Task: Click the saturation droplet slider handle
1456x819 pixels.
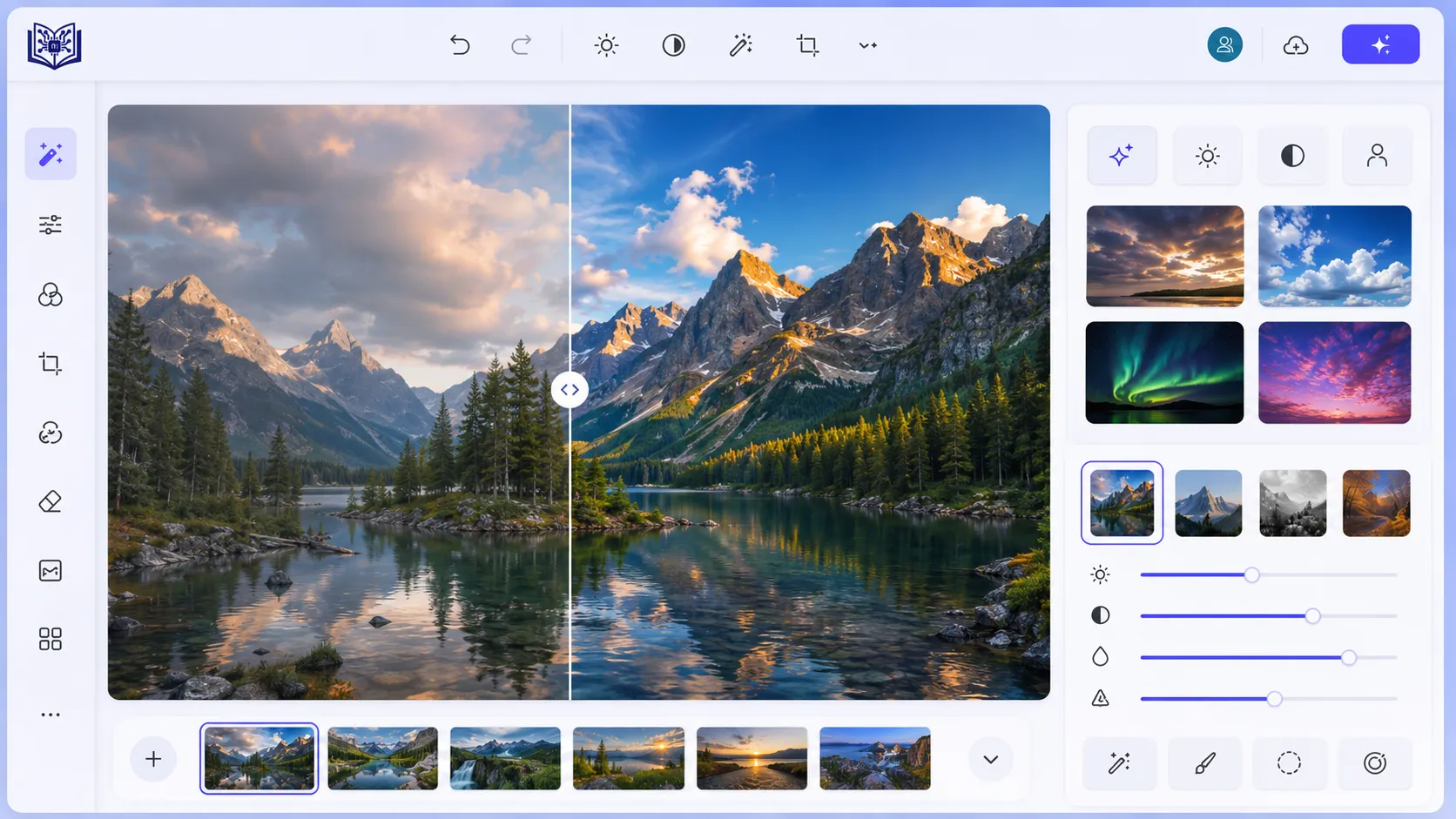Action: (x=1349, y=657)
